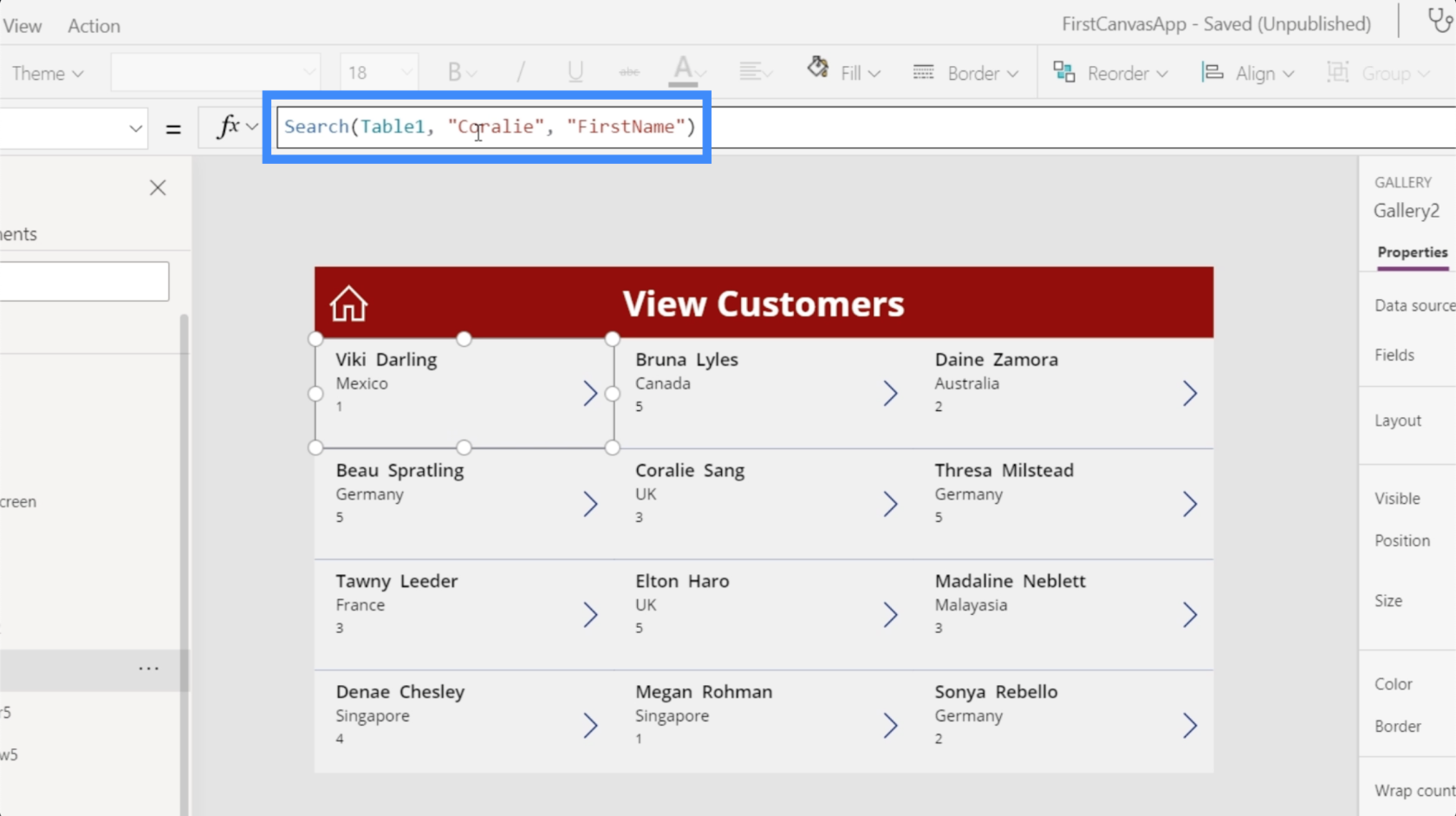Image resolution: width=1456 pixels, height=816 pixels.
Task: Click the Gallery2 control name
Action: tap(1406, 211)
